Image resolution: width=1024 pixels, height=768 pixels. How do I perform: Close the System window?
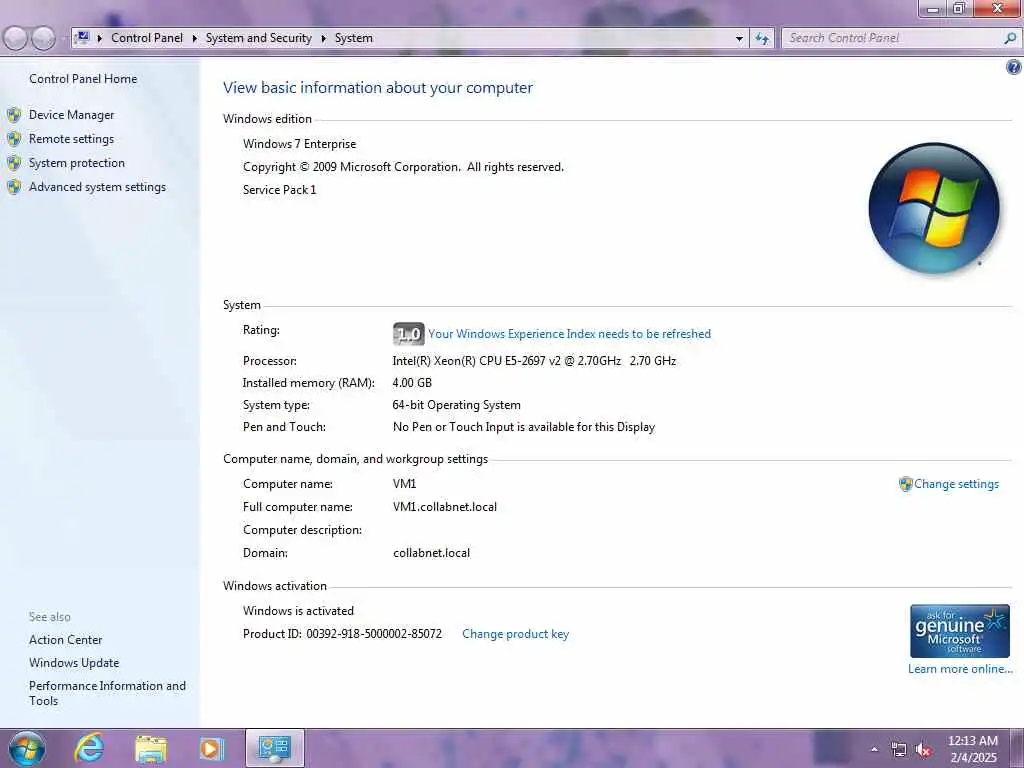pos(997,8)
